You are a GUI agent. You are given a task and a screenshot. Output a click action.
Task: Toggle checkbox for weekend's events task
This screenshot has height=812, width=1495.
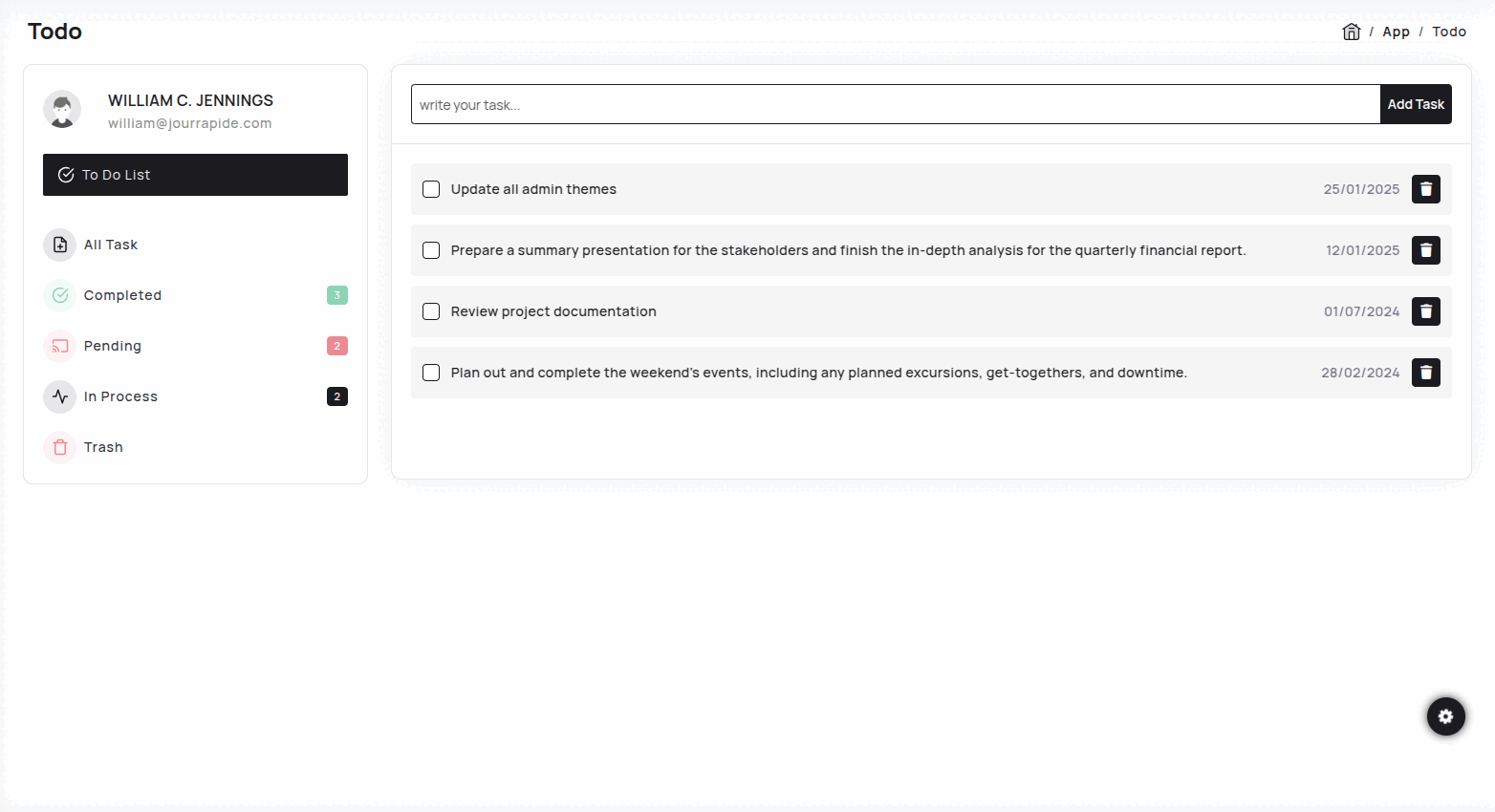pyautogui.click(x=431, y=373)
